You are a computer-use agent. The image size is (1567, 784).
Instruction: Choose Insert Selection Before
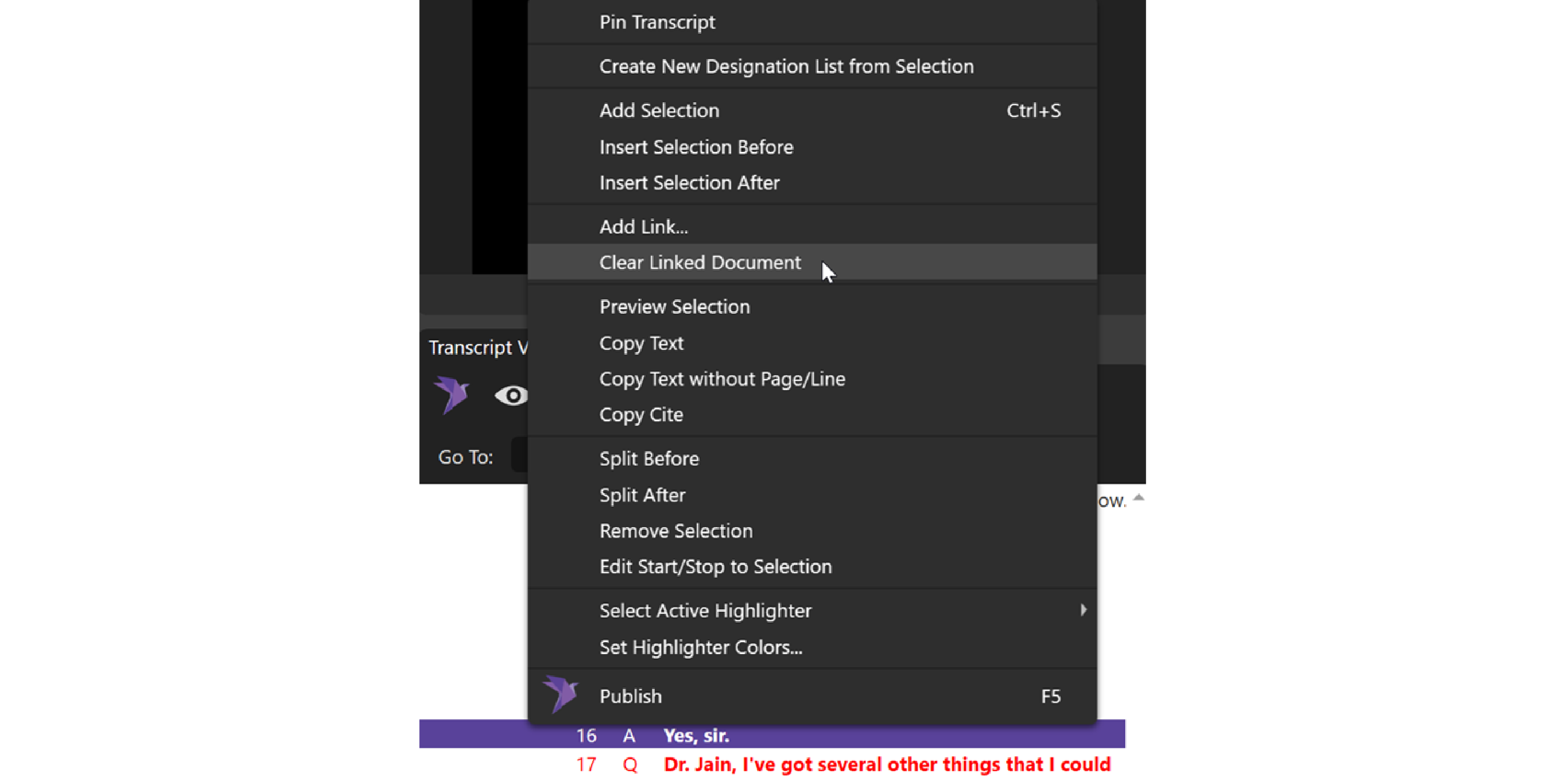pos(696,147)
